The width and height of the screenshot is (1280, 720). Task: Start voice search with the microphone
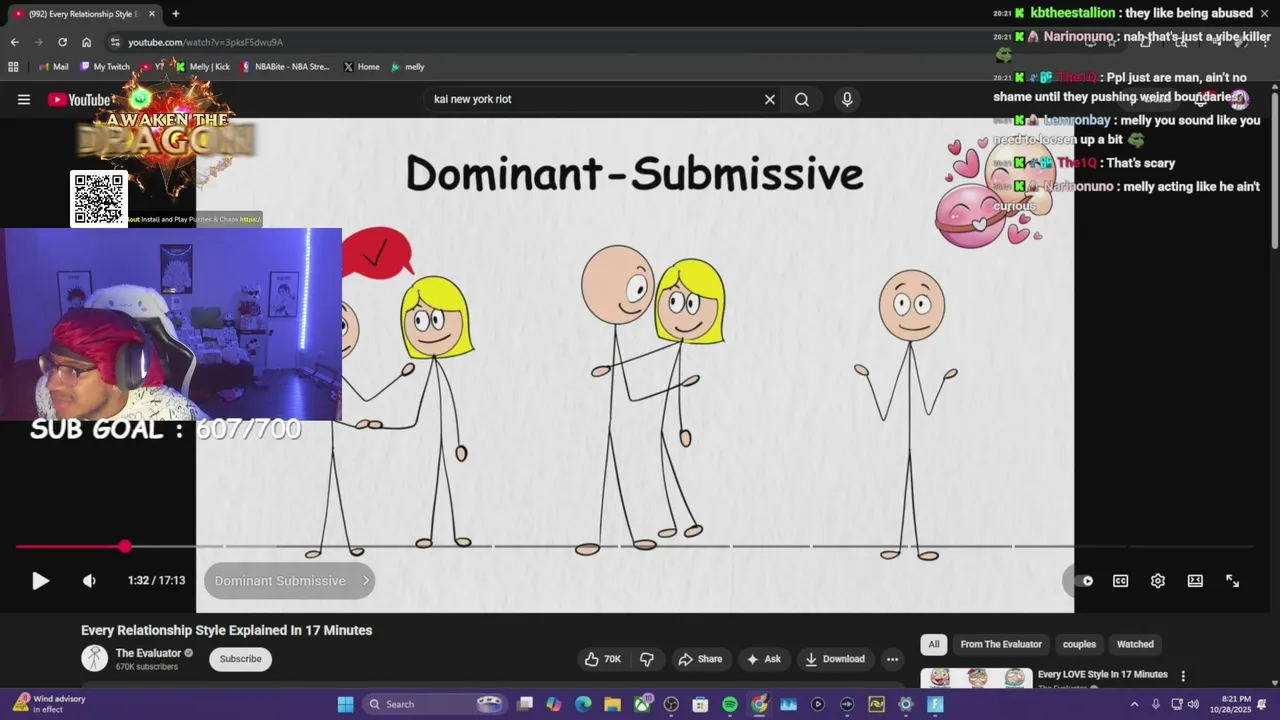coord(847,99)
